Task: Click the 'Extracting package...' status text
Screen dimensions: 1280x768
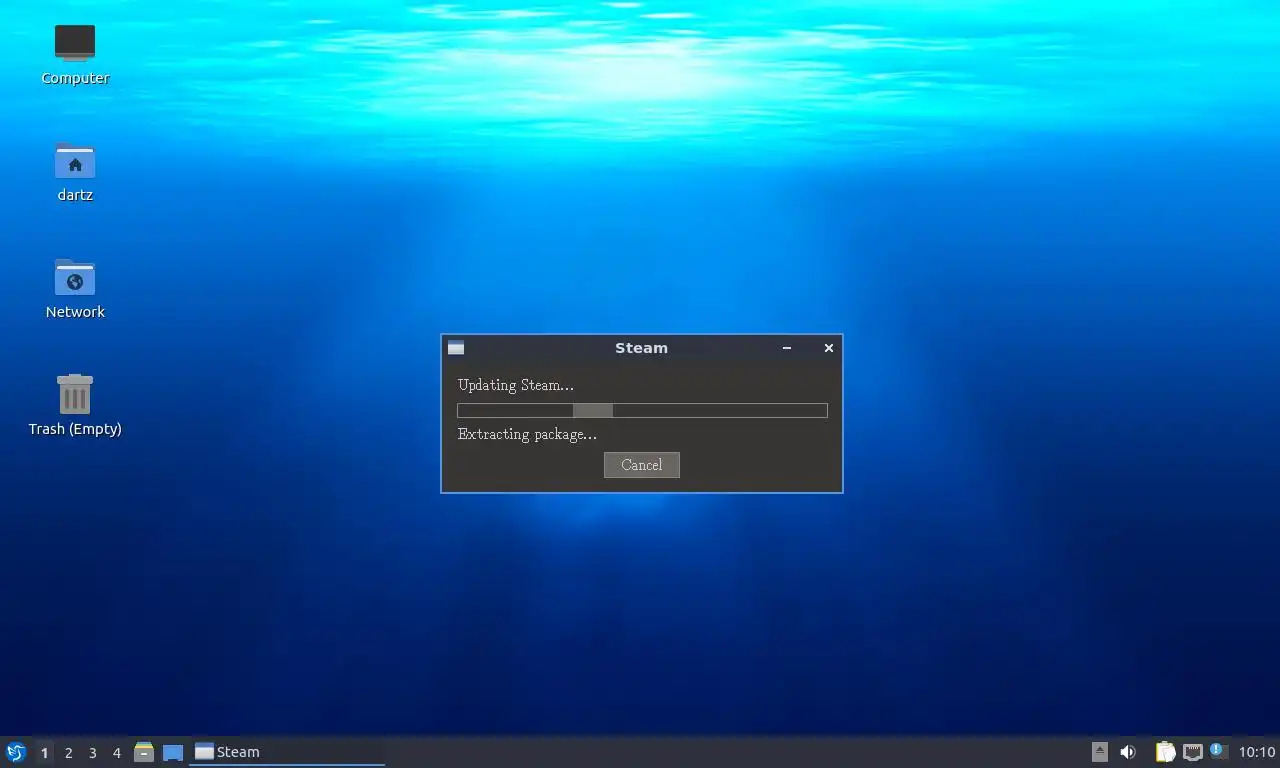Action: click(x=527, y=434)
